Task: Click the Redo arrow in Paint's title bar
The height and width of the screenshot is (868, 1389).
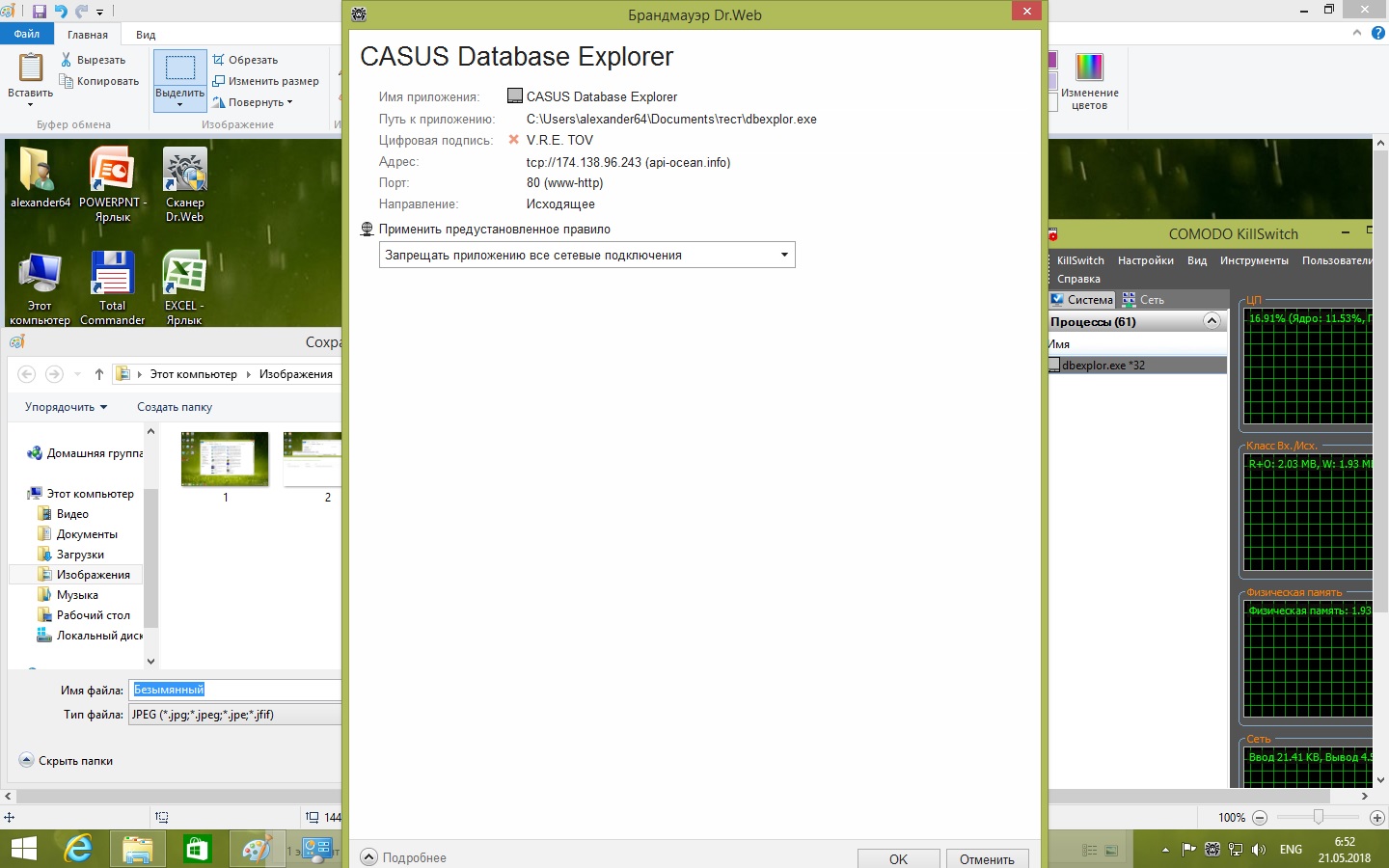Action: coord(81,12)
